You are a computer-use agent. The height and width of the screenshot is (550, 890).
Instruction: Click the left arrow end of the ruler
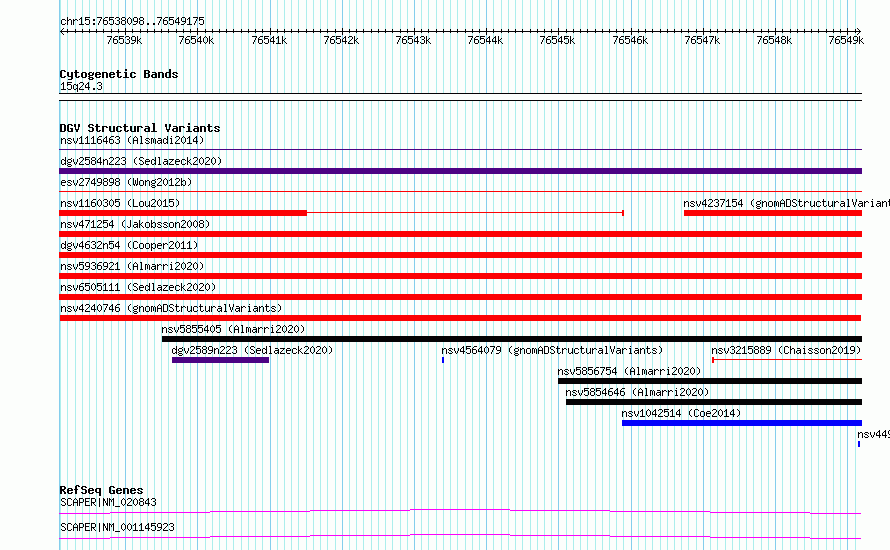click(x=62, y=31)
